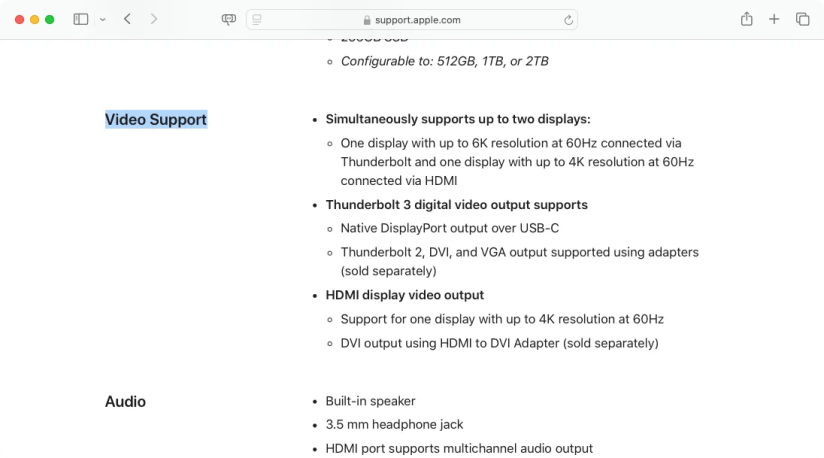Viewport: 824px width, 458px height.
Task: Open a new tab with plus button
Action: tap(774, 19)
